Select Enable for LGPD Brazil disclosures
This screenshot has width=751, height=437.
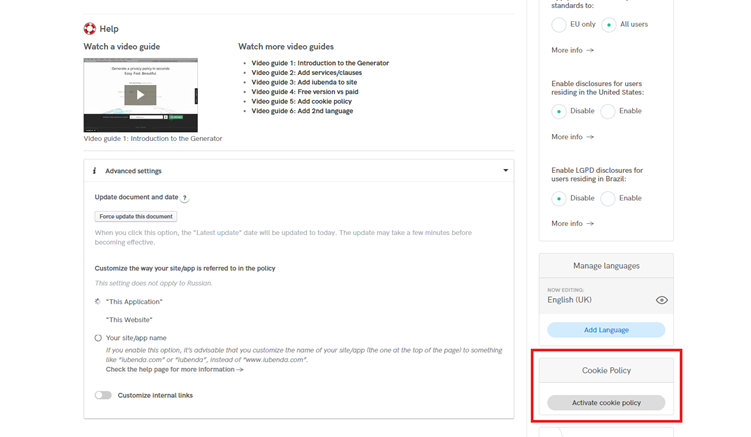pos(608,198)
